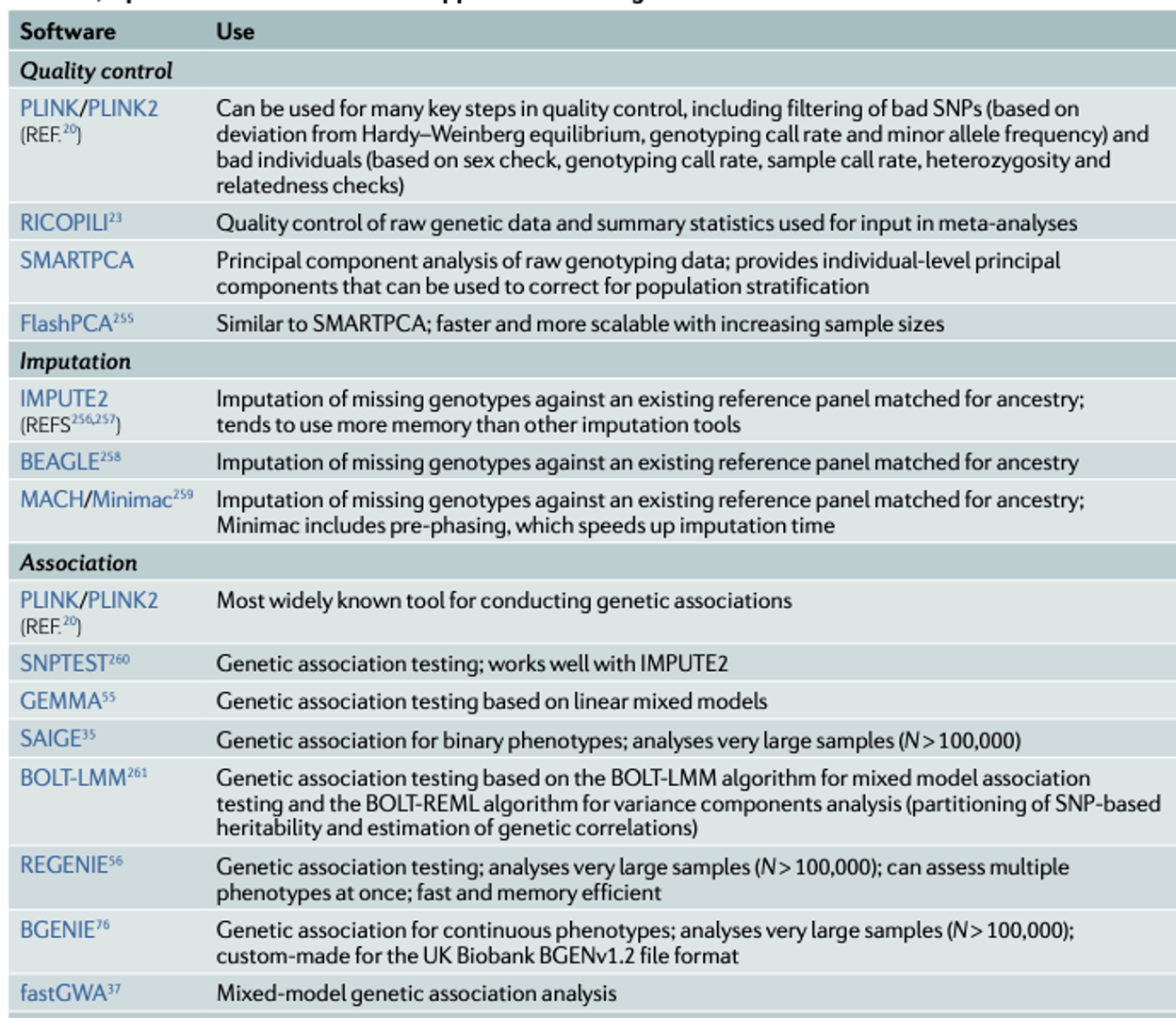Screen dimensions: 1176x1018
Task: Select the Imputation section heading
Action: (75, 361)
